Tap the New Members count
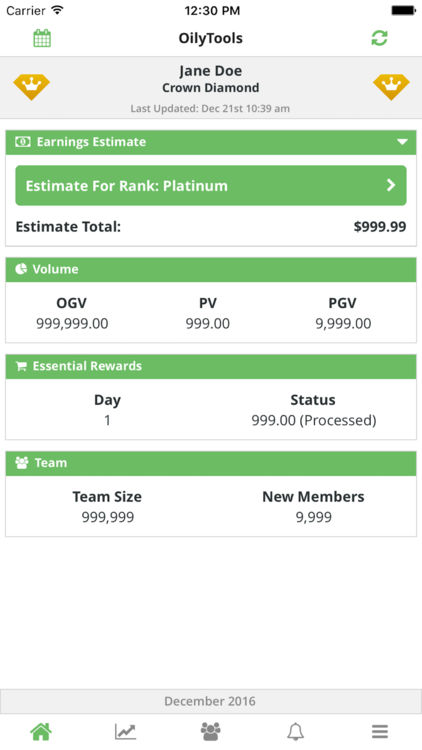The height and width of the screenshot is (750, 422). (313, 518)
